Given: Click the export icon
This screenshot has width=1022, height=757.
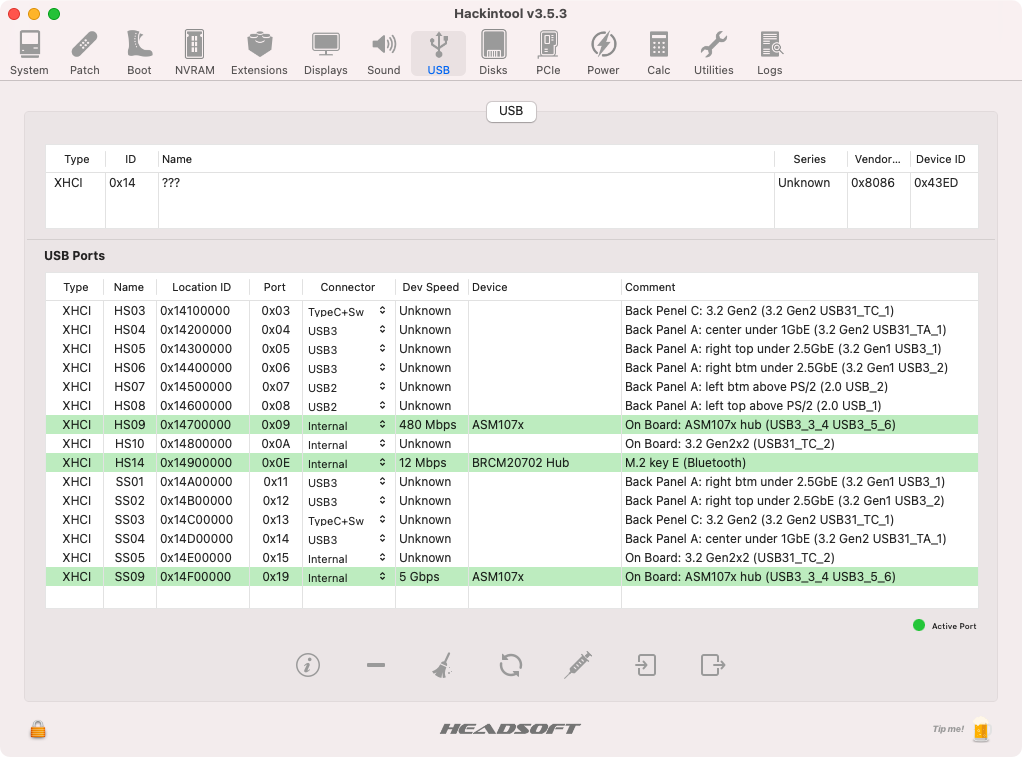Looking at the screenshot, I should click(x=712, y=665).
